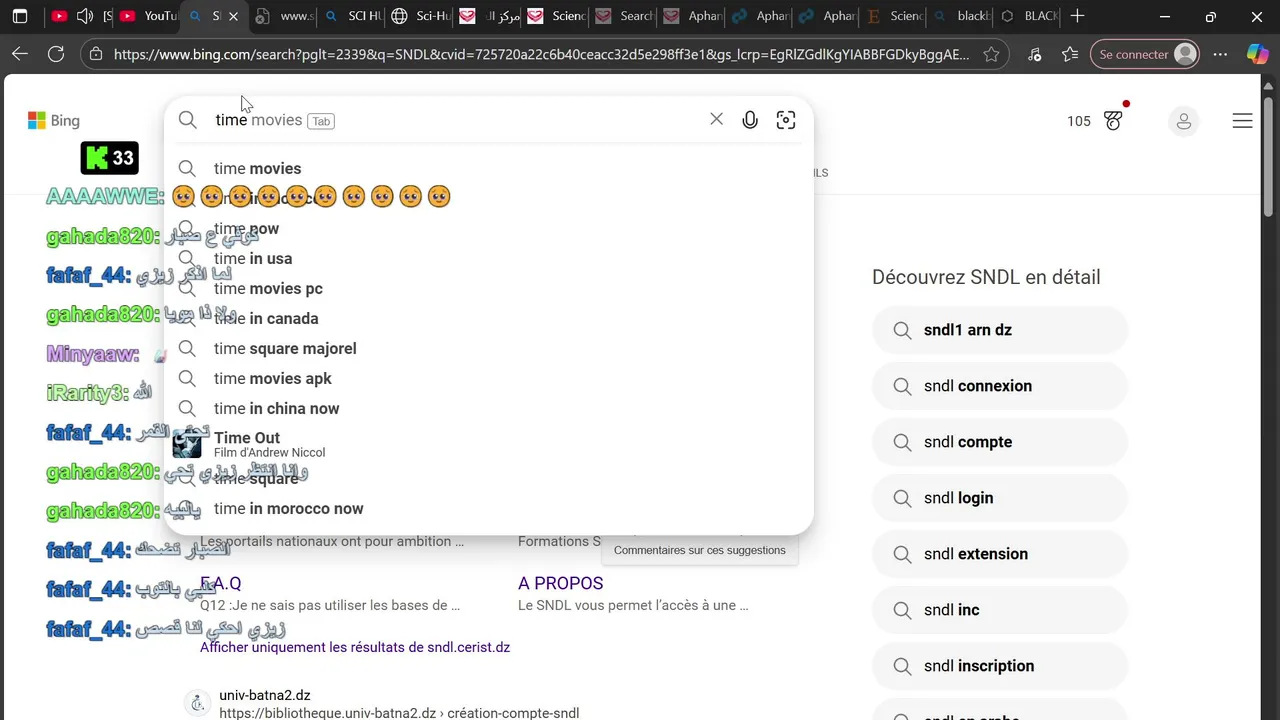Image resolution: width=1280 pixels, height=720 pixels.
Task: Click search icon beside sndl connexion
Action: 902,386
